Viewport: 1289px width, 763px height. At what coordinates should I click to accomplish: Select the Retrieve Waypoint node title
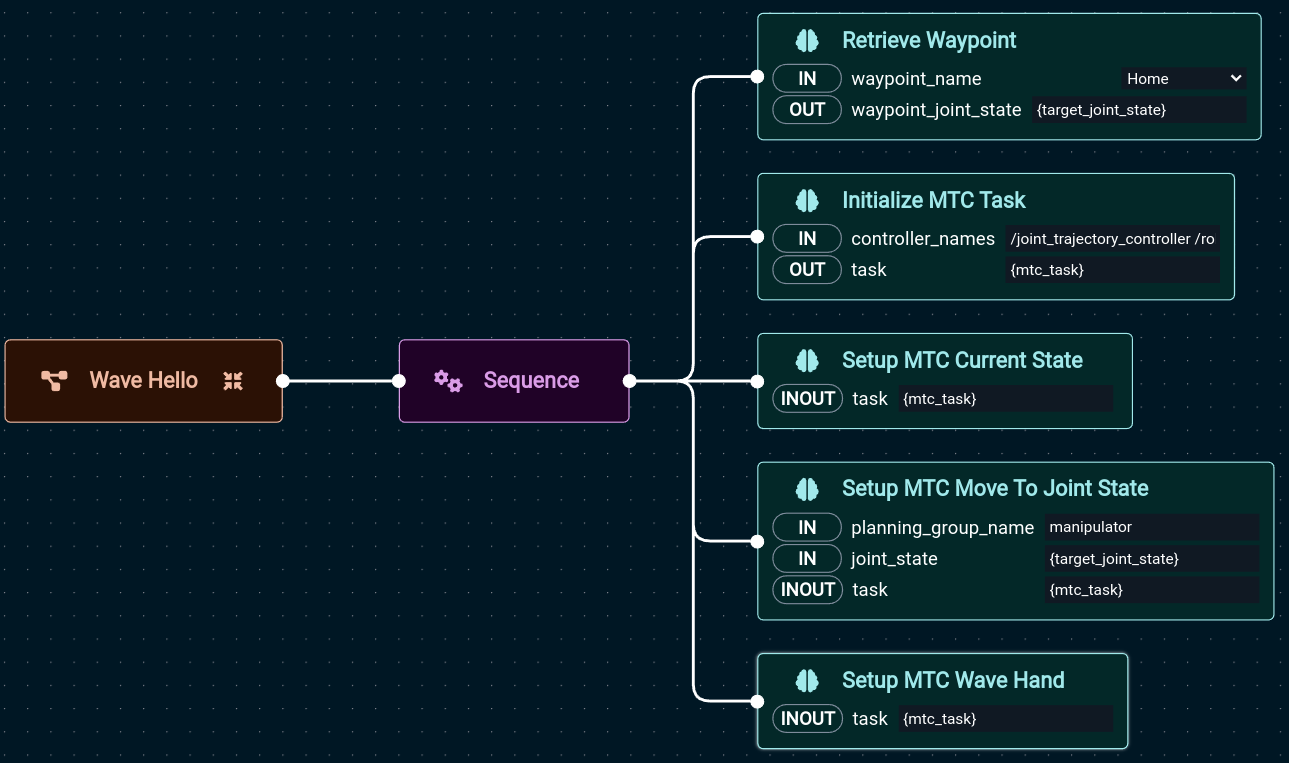[929, 41]
